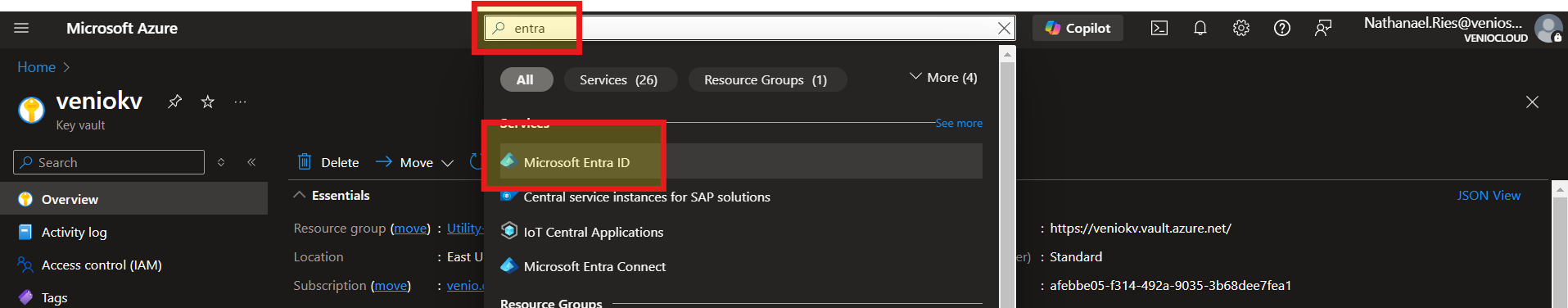Screen dimensions: 1568x308
Task: Click the vault URI https://veniokv.vault.azure.net/
Action: [1141, 228]
